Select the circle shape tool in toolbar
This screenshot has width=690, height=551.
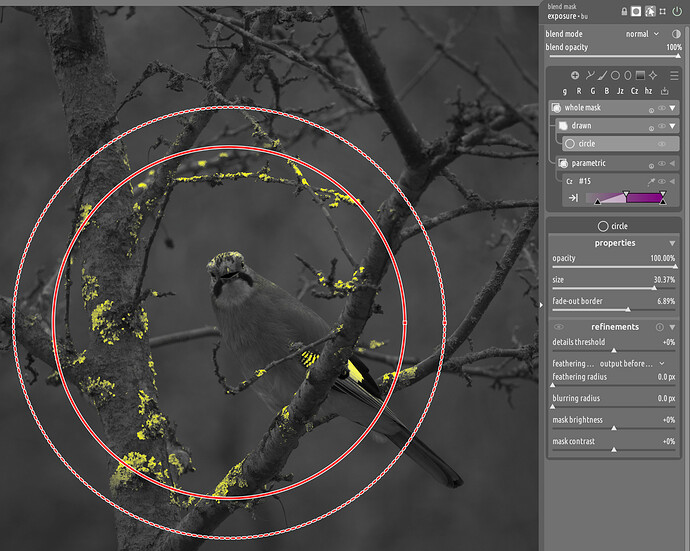615,75
